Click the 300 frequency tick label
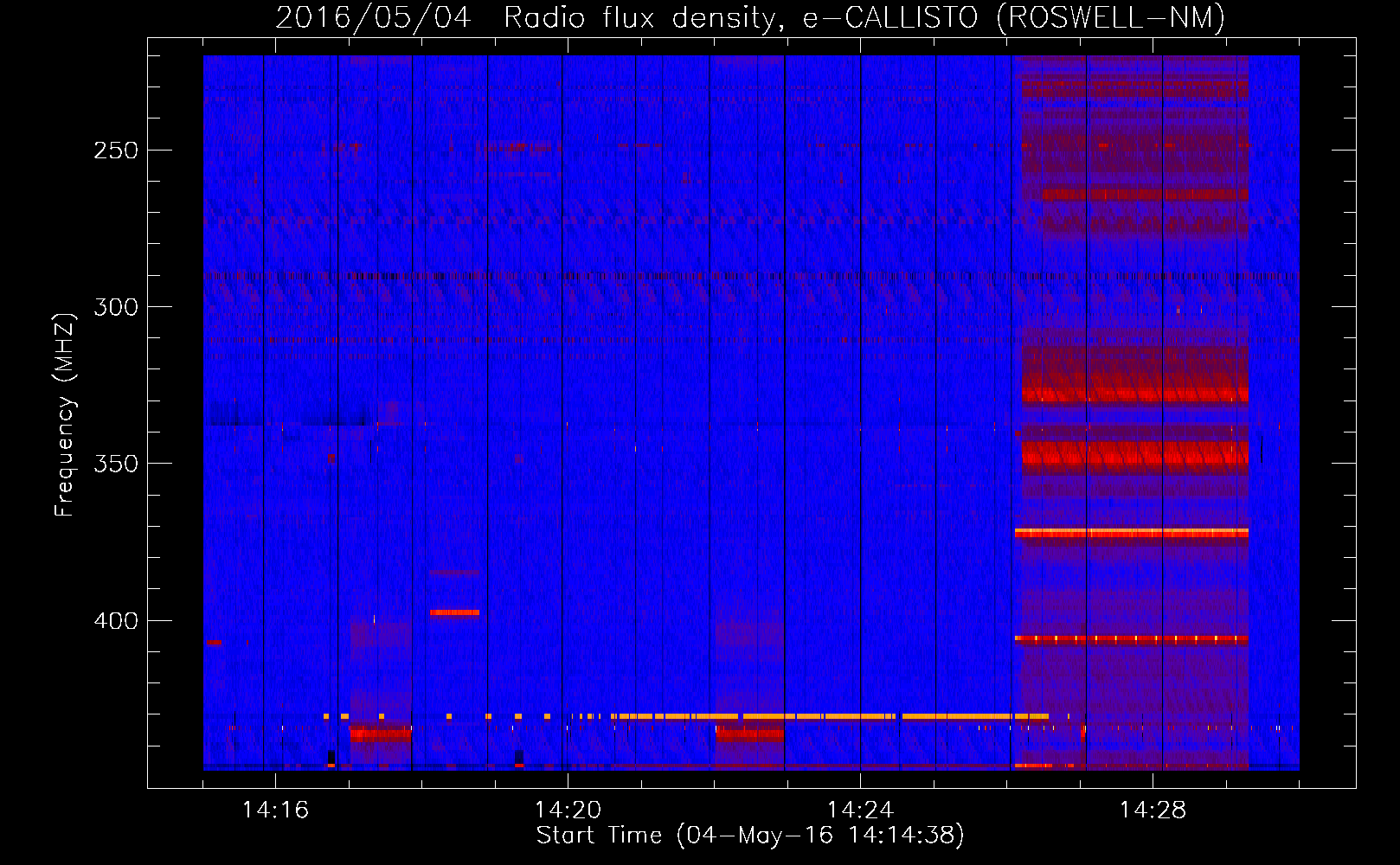 (116, 307)
